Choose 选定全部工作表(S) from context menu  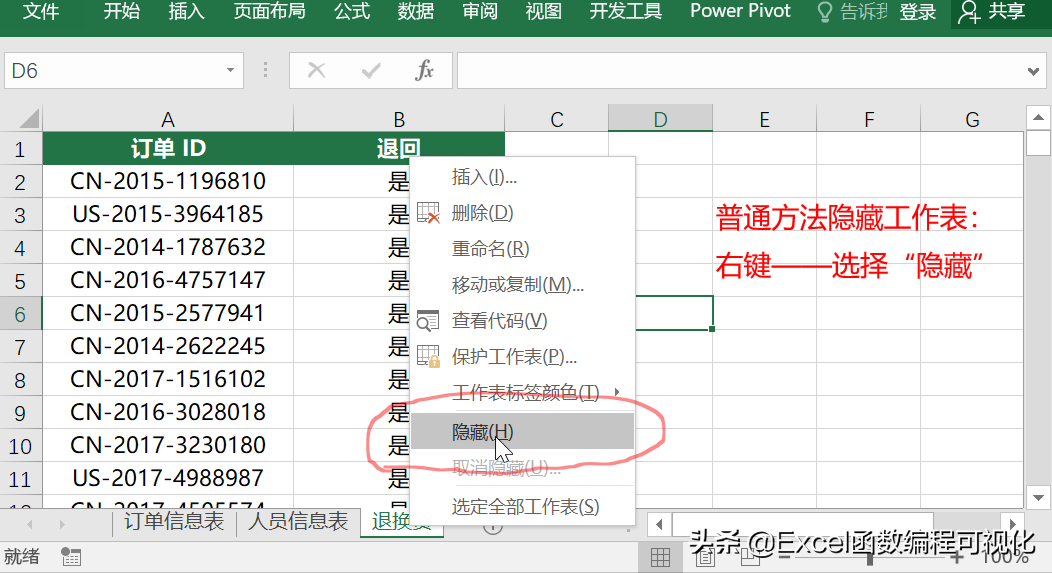(x=523, y=507)
